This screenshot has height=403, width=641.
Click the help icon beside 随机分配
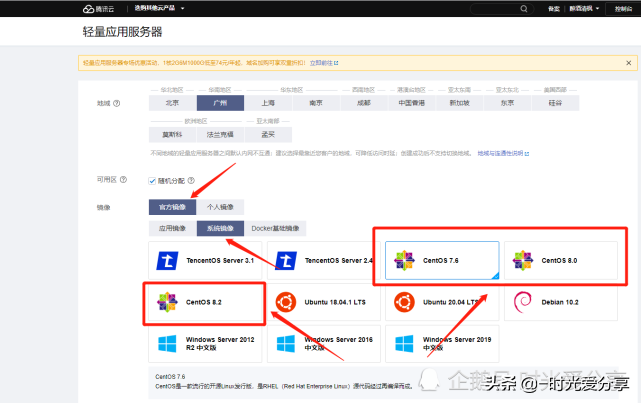pyautogui.click(x=191, y=180)
